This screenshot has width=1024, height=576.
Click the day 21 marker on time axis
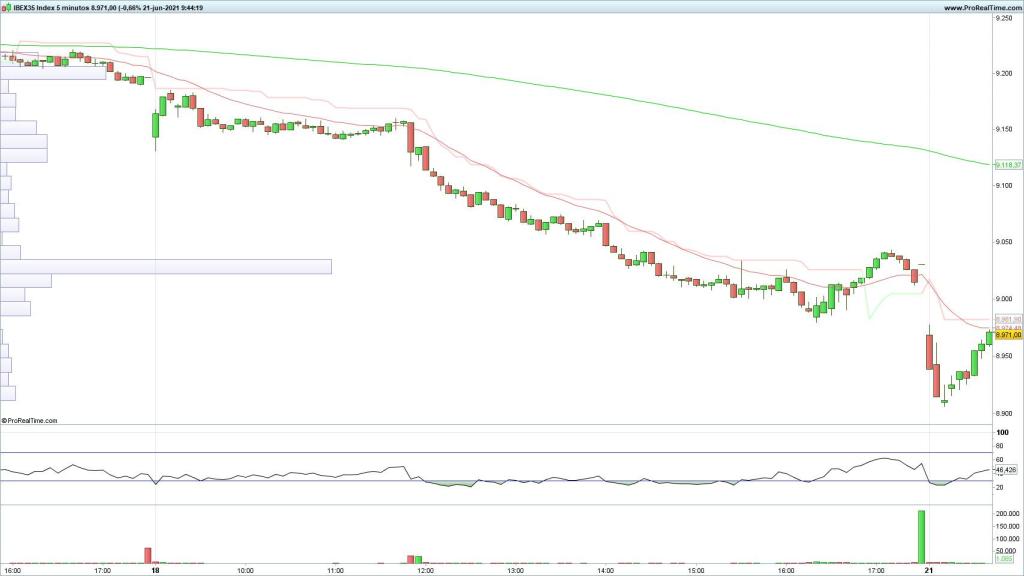pyautogui.click(x=929, y=570)
